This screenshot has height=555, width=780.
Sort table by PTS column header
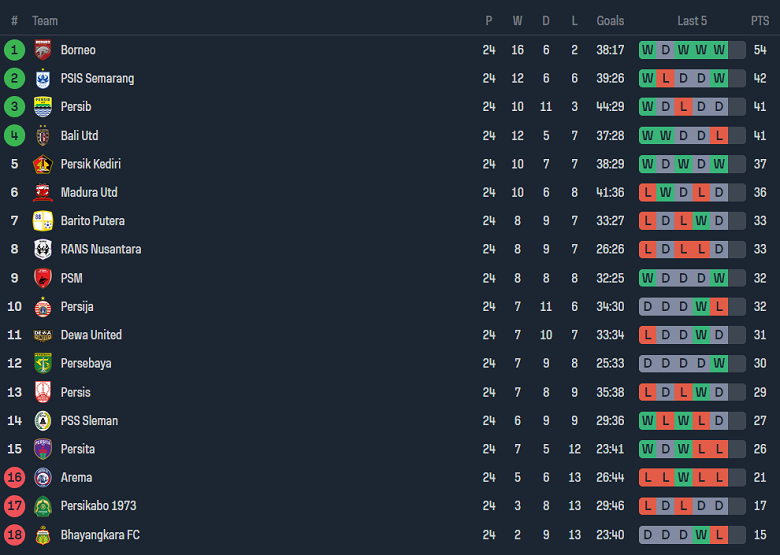760,20
